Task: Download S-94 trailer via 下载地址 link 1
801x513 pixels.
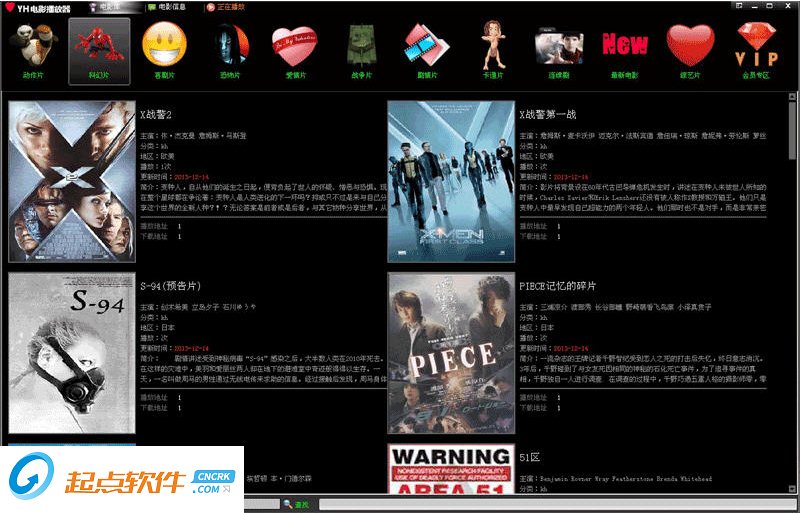Action: pos(179,408)
